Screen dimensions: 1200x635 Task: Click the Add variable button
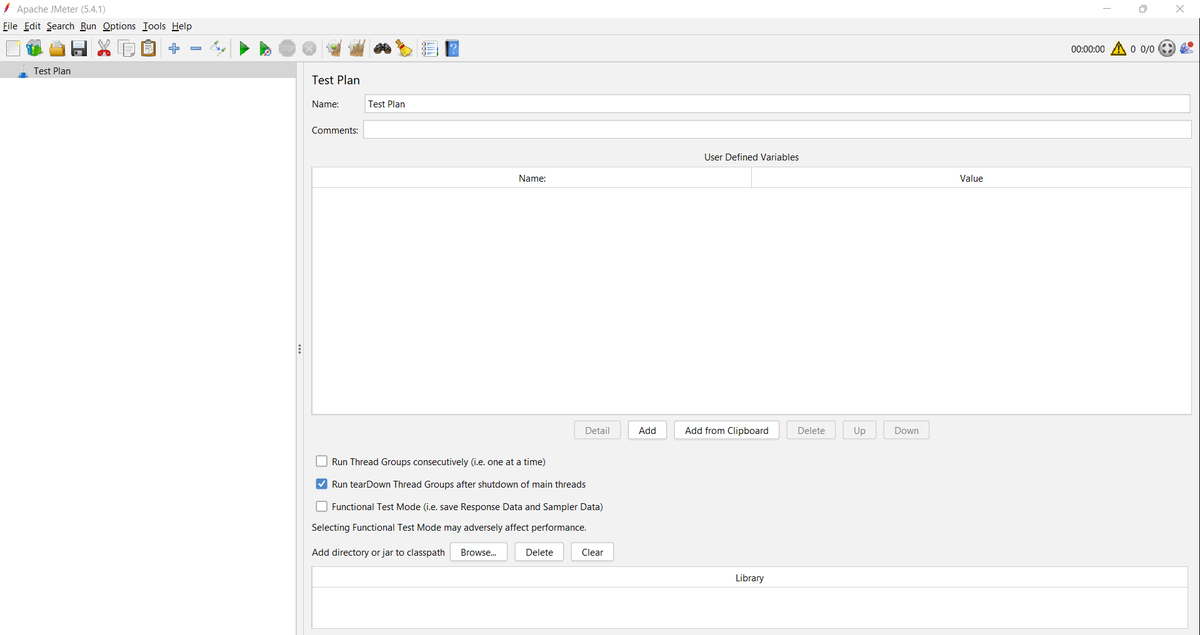[x=647, y=430]
